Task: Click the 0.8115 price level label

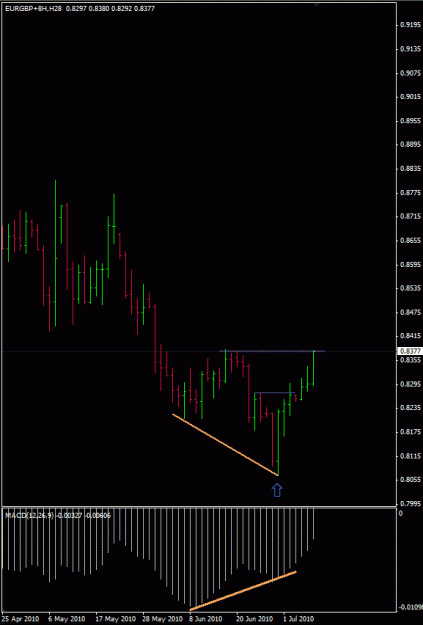Action: point(410,456)
